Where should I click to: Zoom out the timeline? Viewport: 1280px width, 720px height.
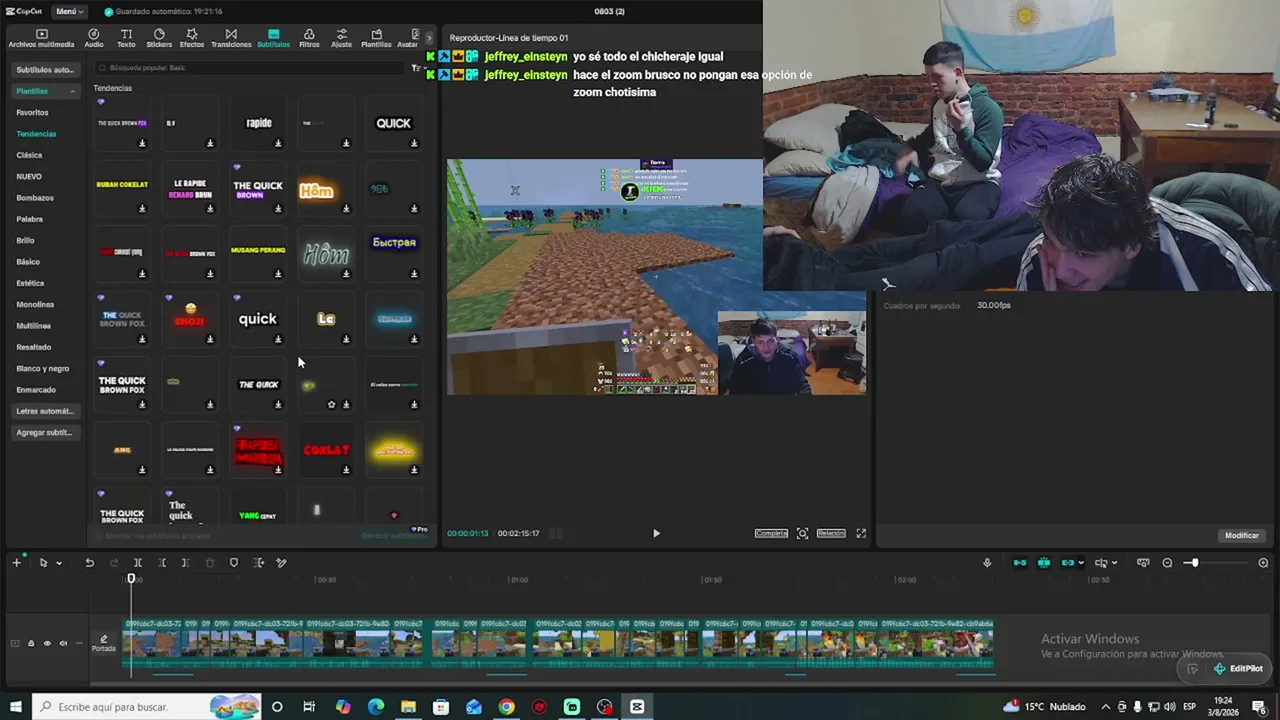[x=1167, y=563]
